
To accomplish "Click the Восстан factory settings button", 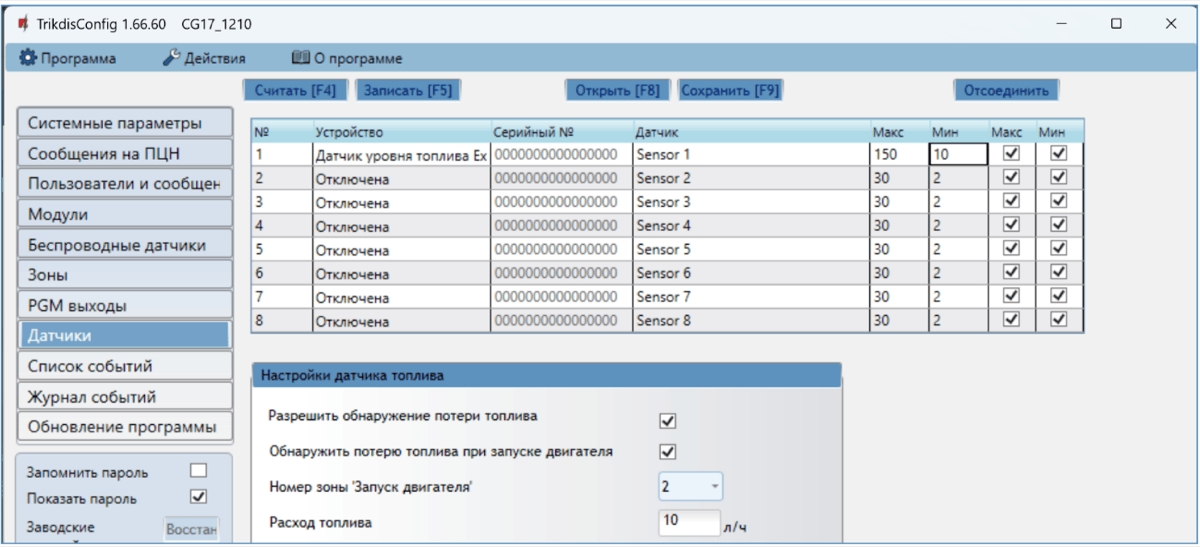I will coord(191,530).
